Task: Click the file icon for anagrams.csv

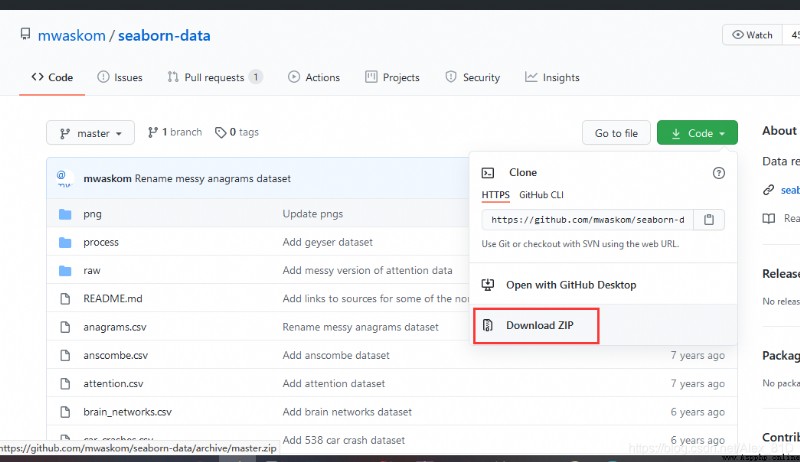Action: click(65, 327)
